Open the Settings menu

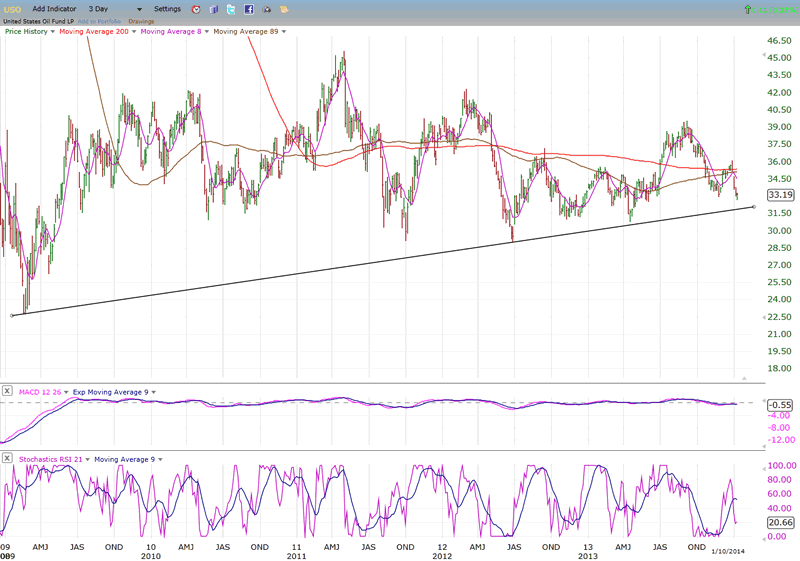tap(167, 9)
